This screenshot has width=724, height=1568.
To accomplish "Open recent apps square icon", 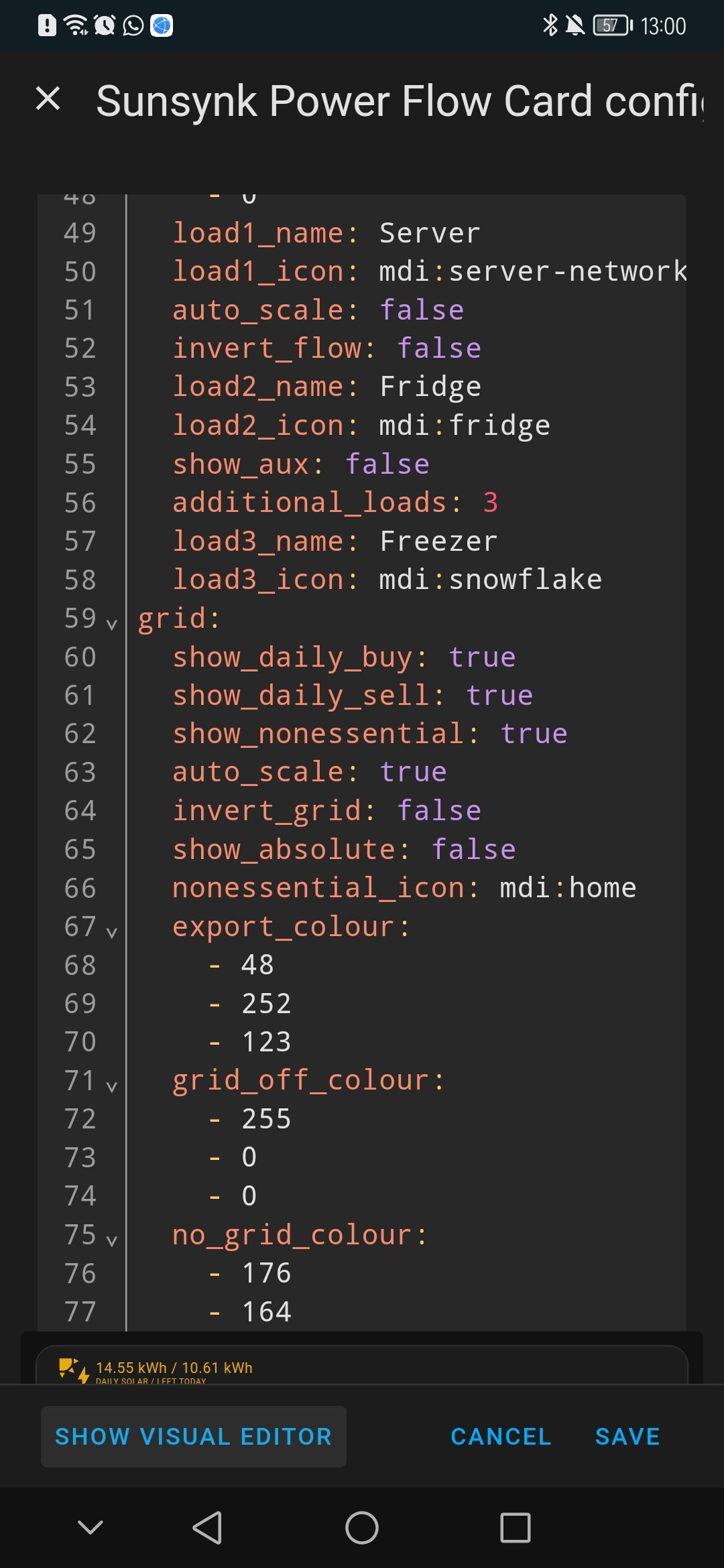I will point(515,1528).
